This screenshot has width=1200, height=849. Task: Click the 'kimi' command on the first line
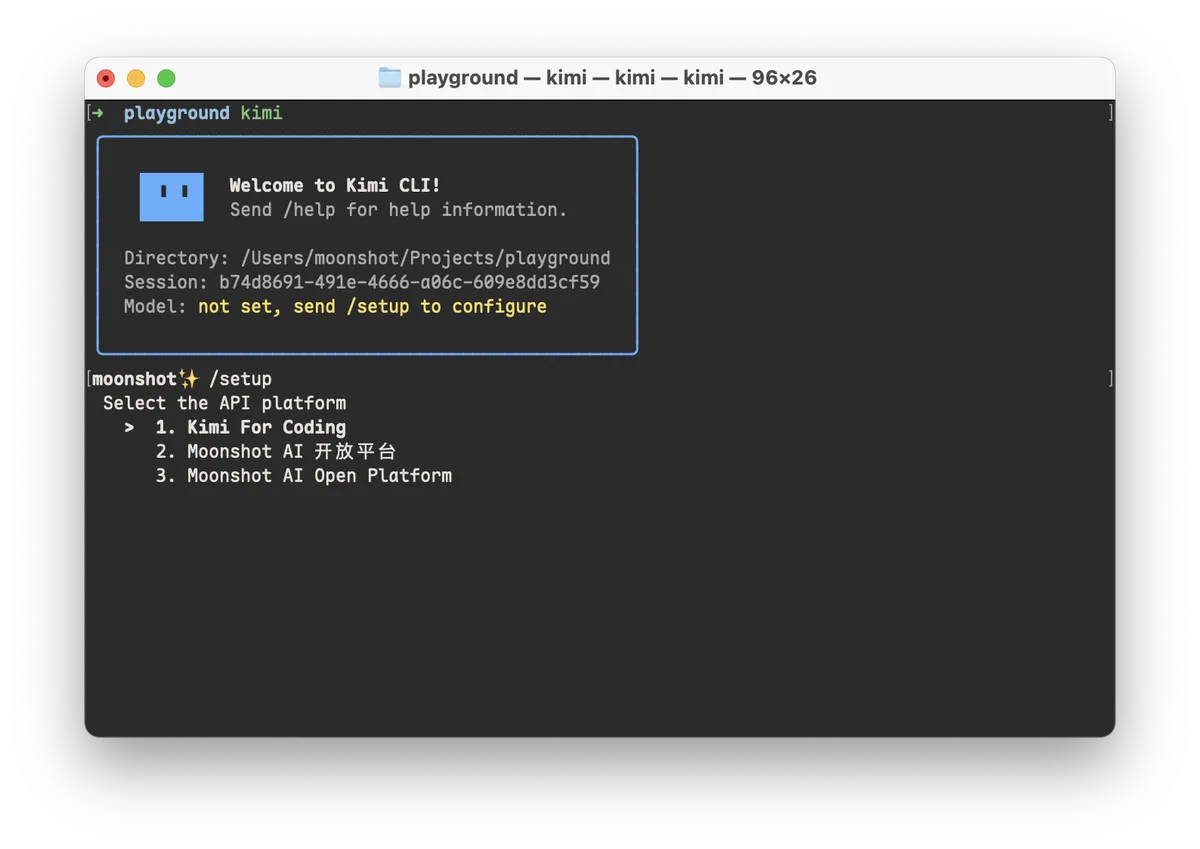[262, 114]
